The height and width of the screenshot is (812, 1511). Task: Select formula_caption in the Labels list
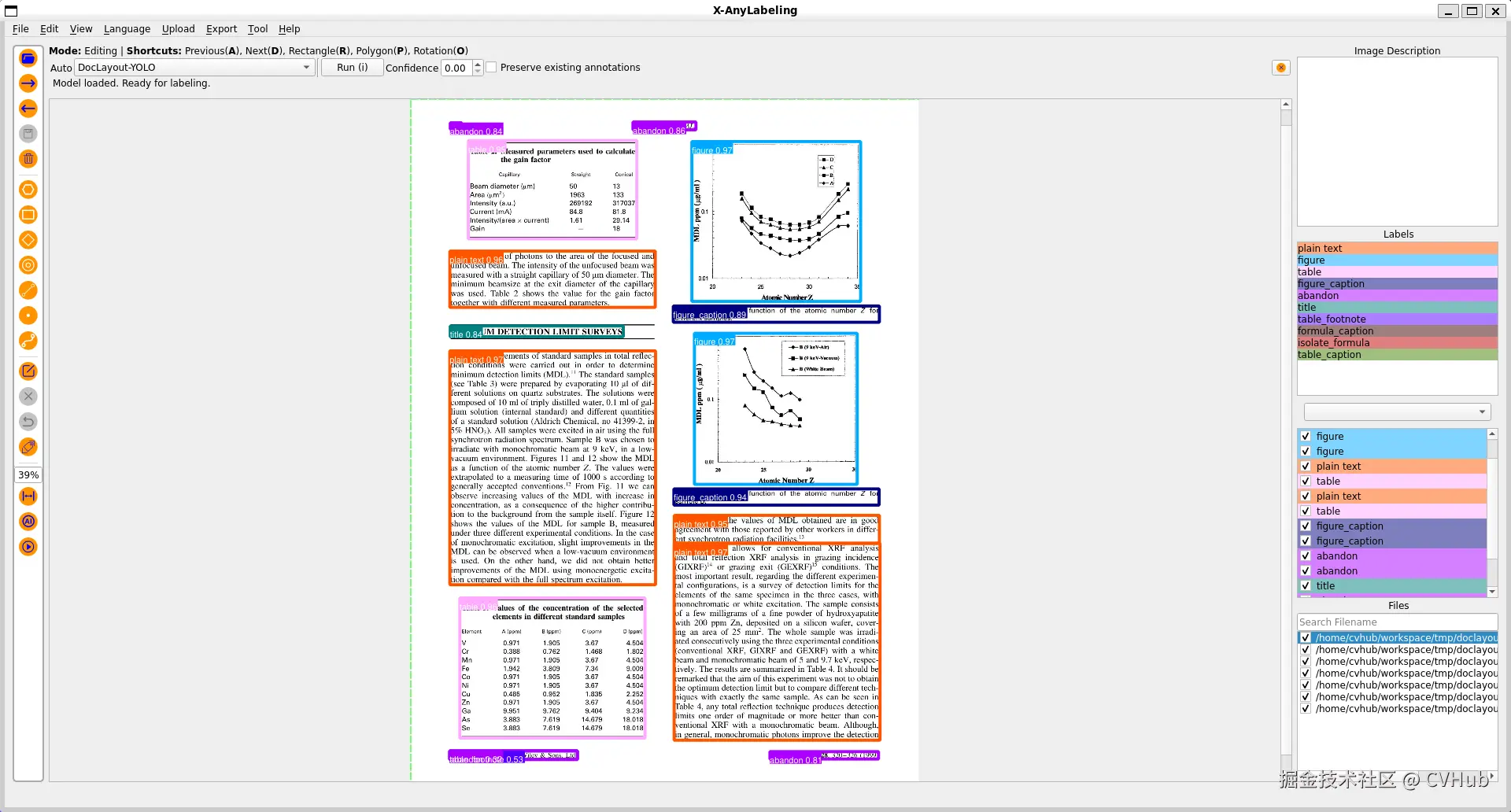(x=1397, y=331)
